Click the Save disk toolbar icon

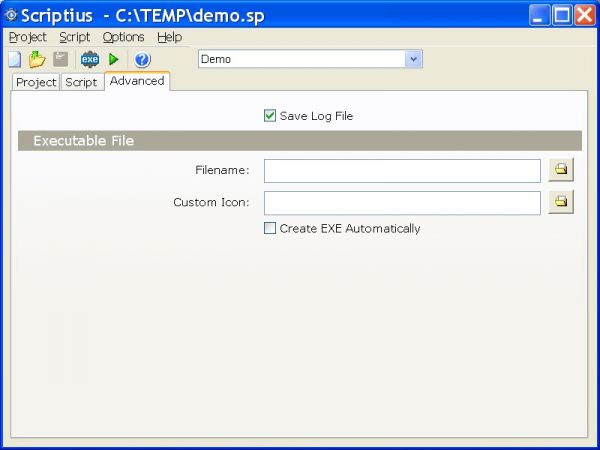[x=60, y=59]
